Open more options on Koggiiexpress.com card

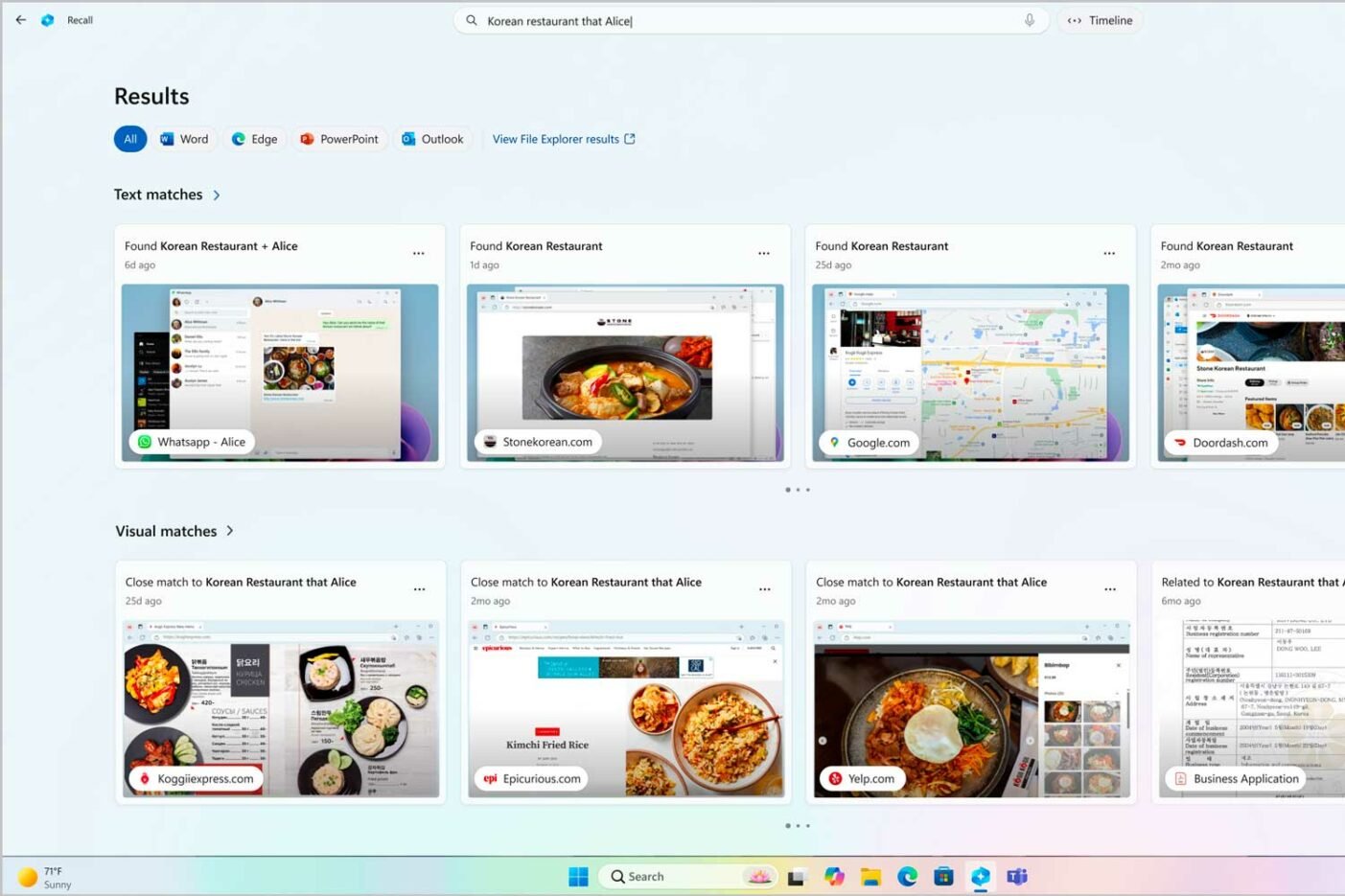point(420,589)
